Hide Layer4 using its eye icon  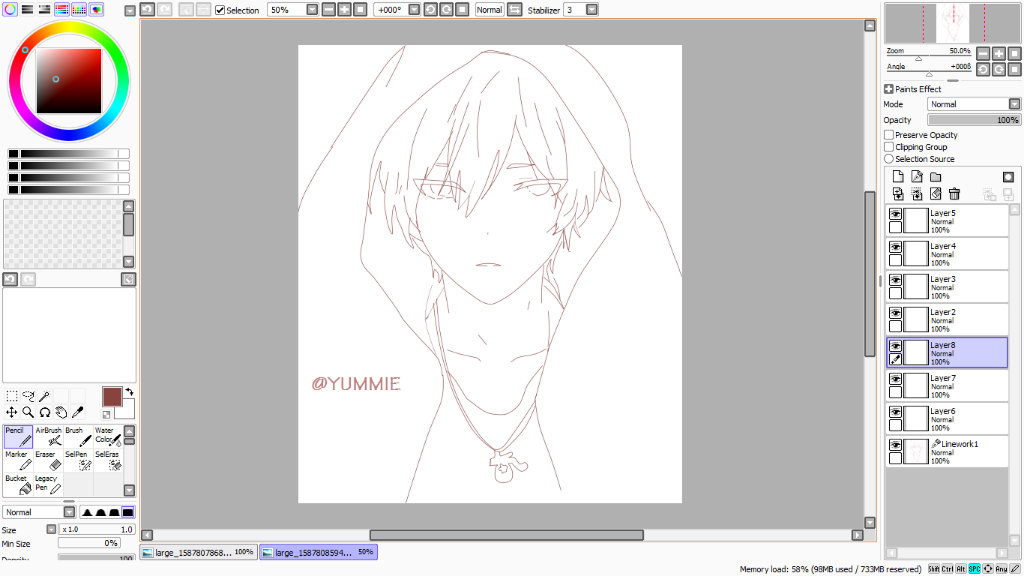point(895,247)
